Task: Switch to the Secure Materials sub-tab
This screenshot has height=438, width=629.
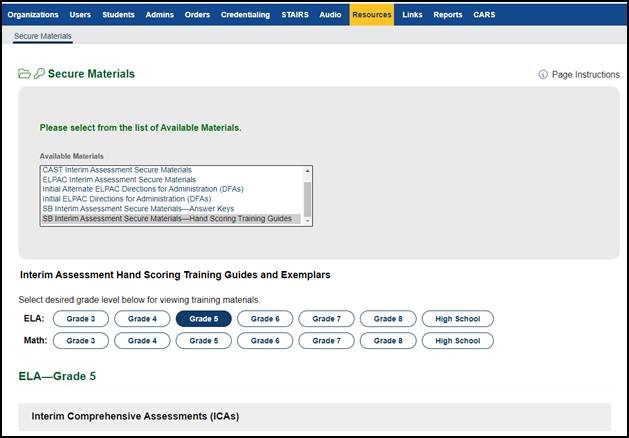Action: 43,36
